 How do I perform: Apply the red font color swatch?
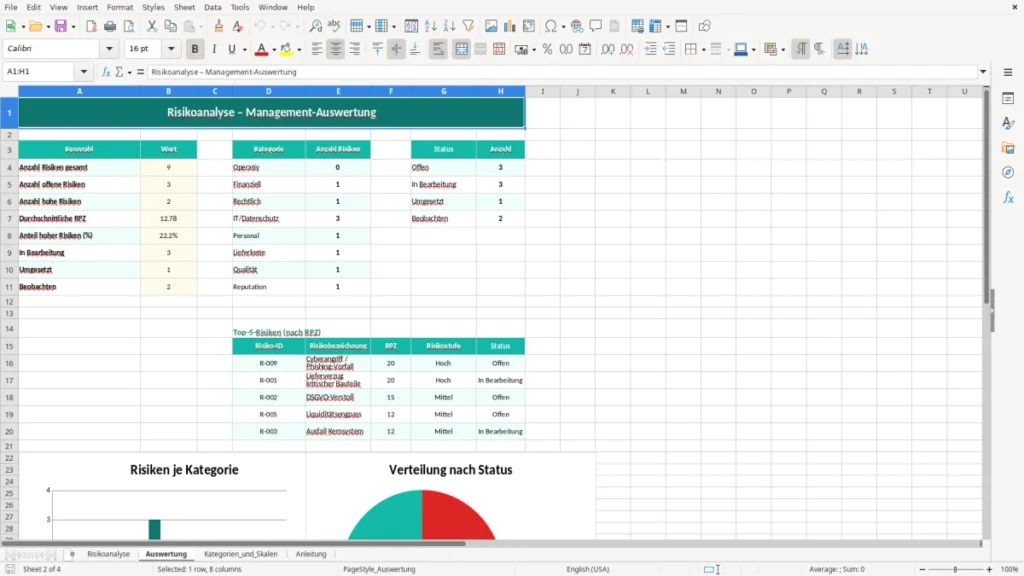261,49
